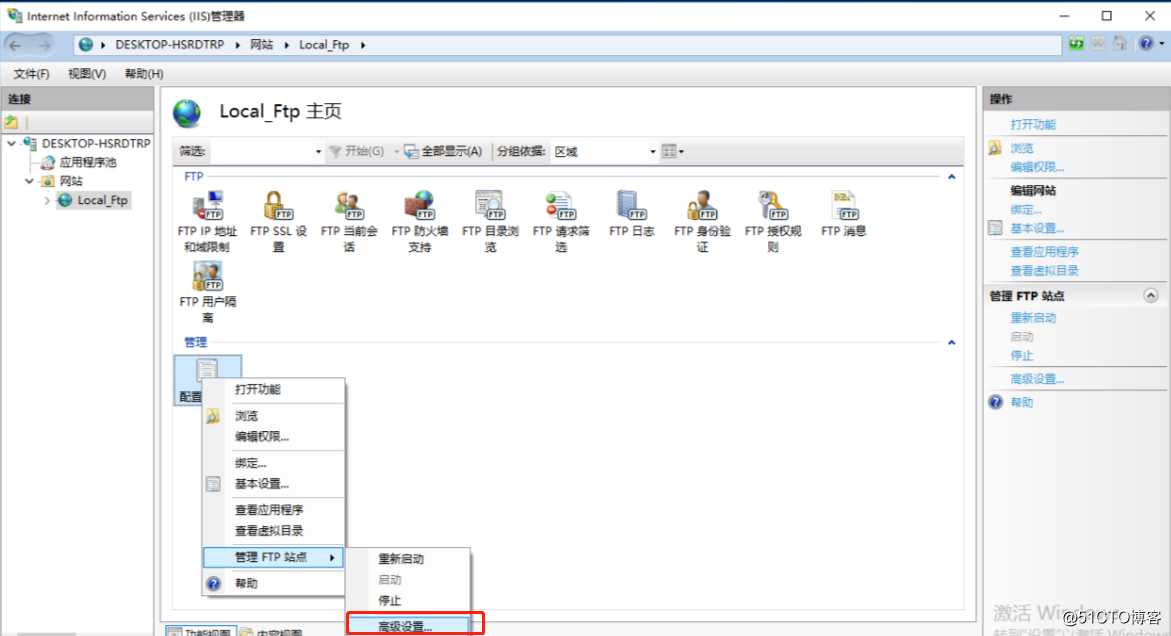Click the Local_Ftp 主页 globe icon
Image resolution: width=1171 pixels, height=636 pixels.
[187, 113]
